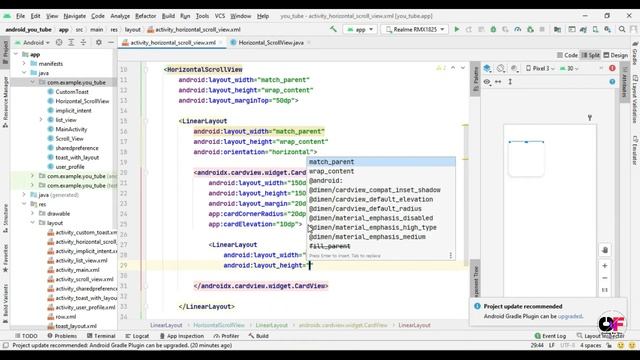This screenshot has height=360, width=640.
Task: Click the Make Project hammer icon
Action: tap(333, 29)
